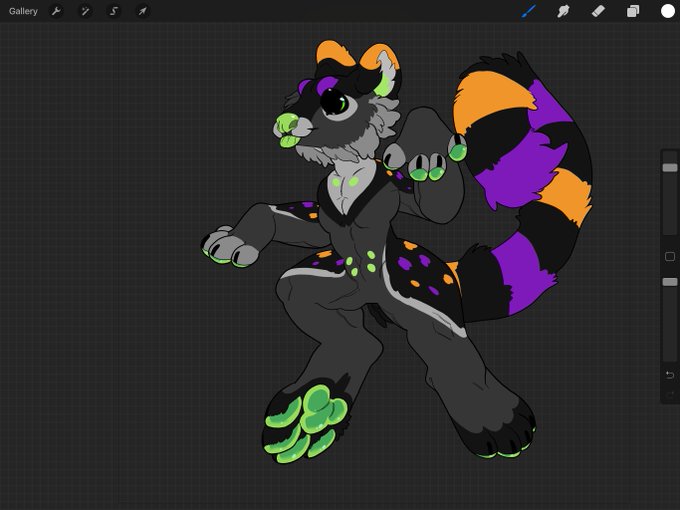Screen dimensions: 680x510
Task: Activate the Selection tool
Action: (114, 11)
